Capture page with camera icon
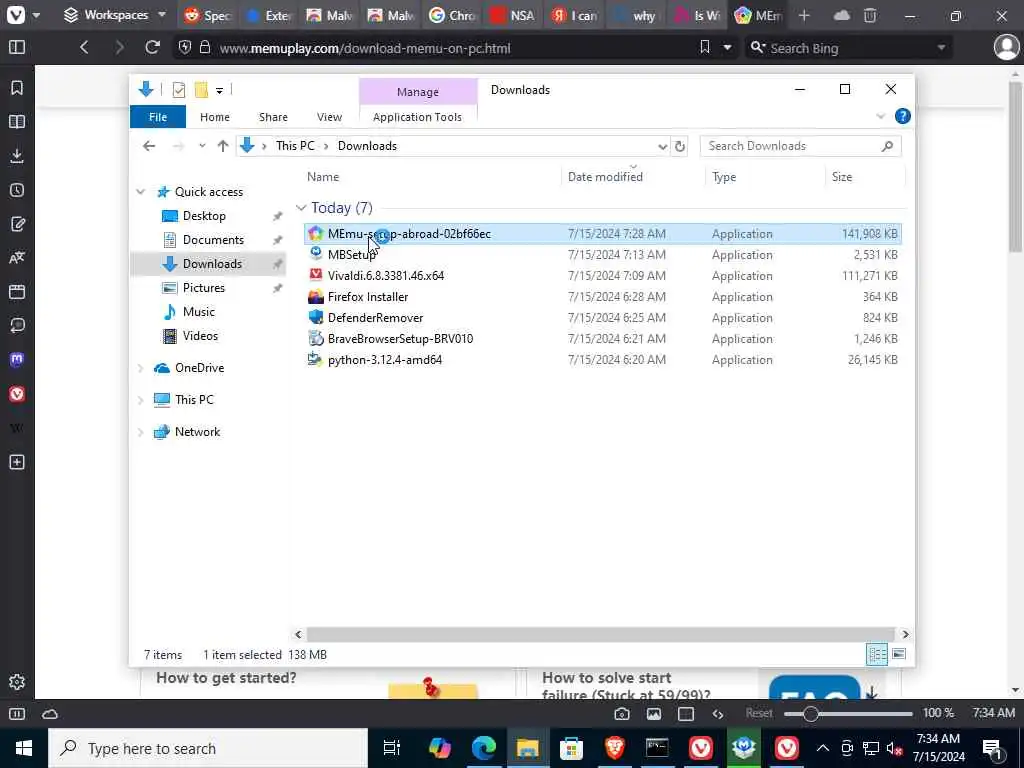The width and height of the screenshot is (1024, 768). (622, 714)
